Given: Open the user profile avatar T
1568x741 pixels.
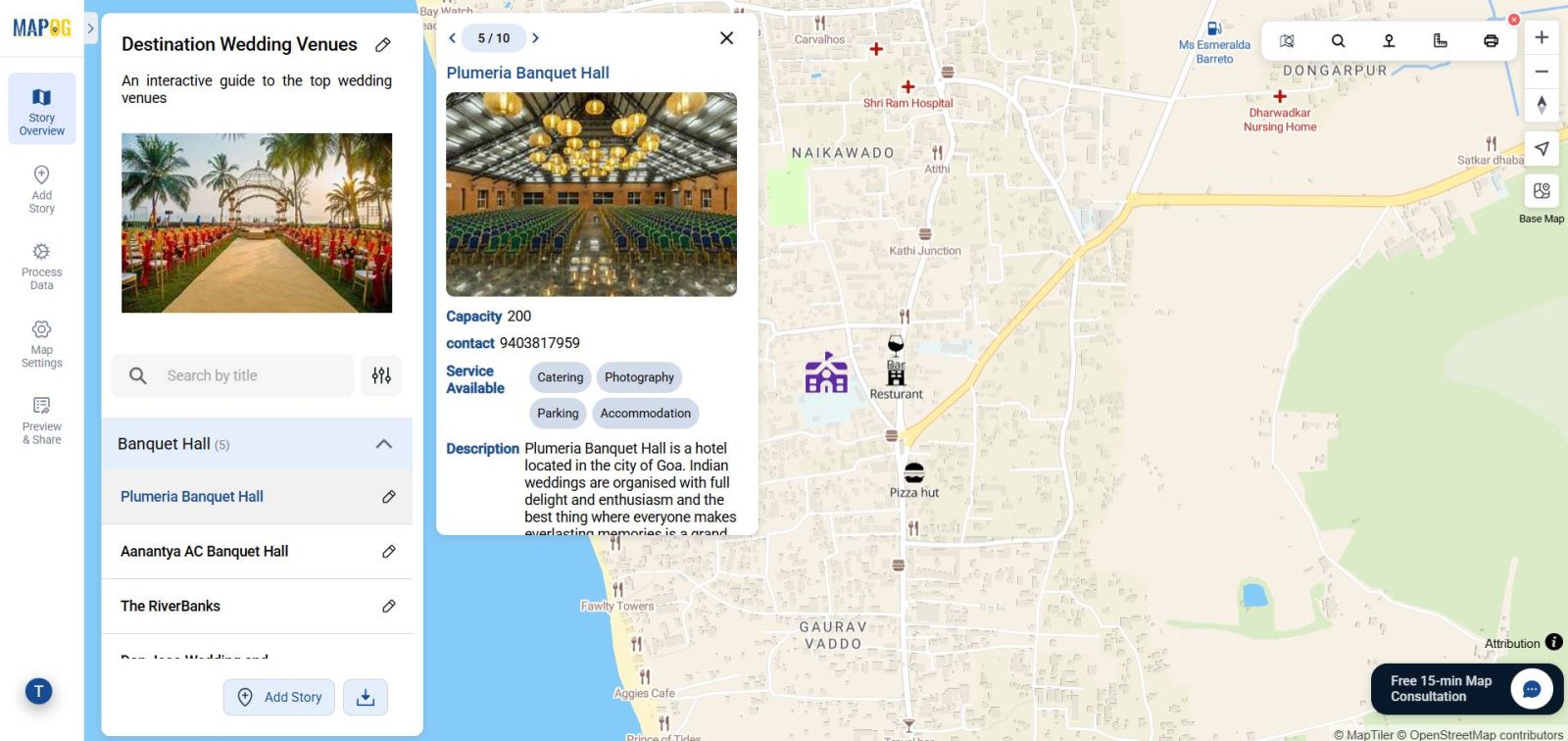Looking at the screenshot, I should 38,691.
